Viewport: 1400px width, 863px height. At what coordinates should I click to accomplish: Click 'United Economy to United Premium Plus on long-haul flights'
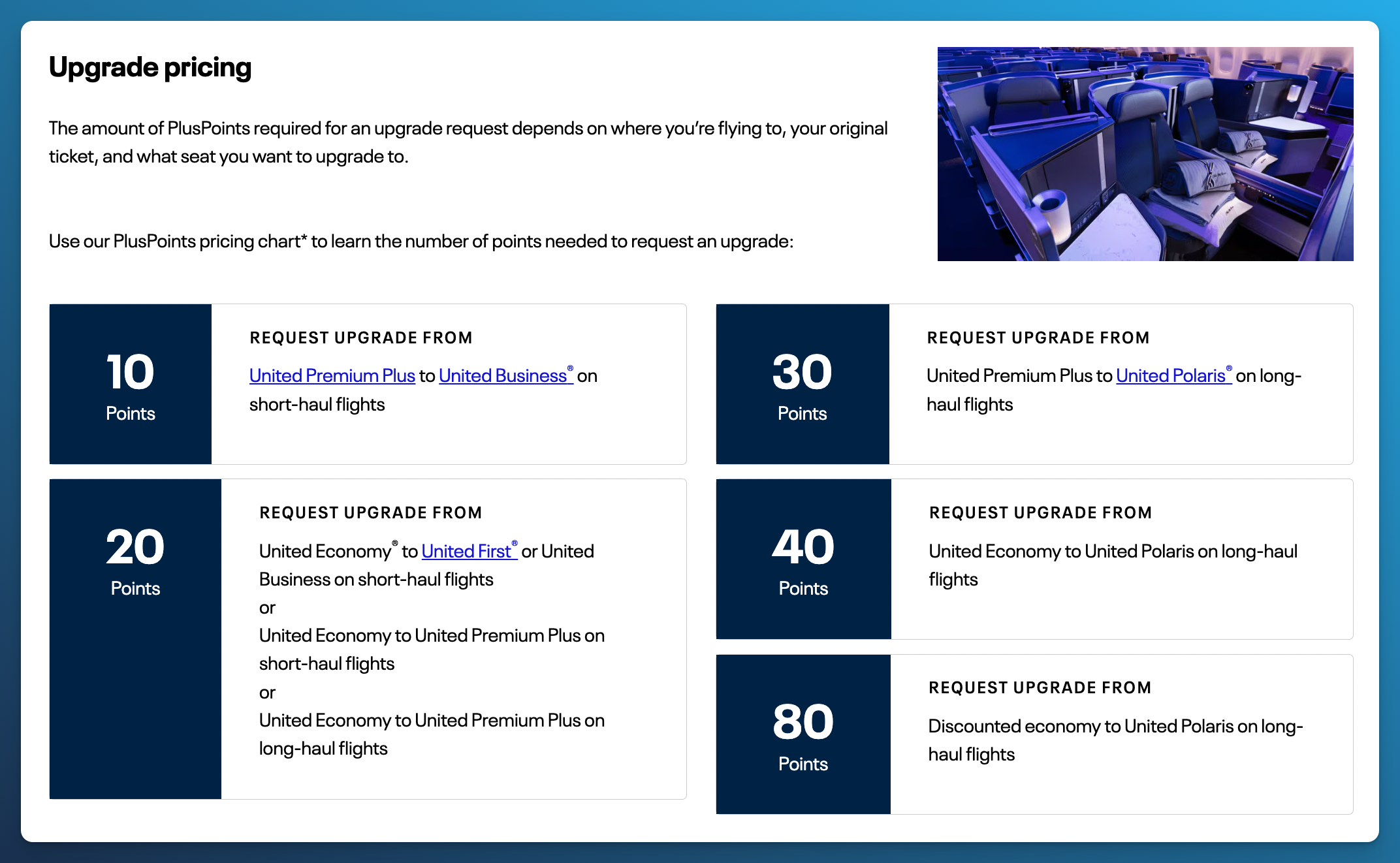pyautogui.click(x=432, y=734)
